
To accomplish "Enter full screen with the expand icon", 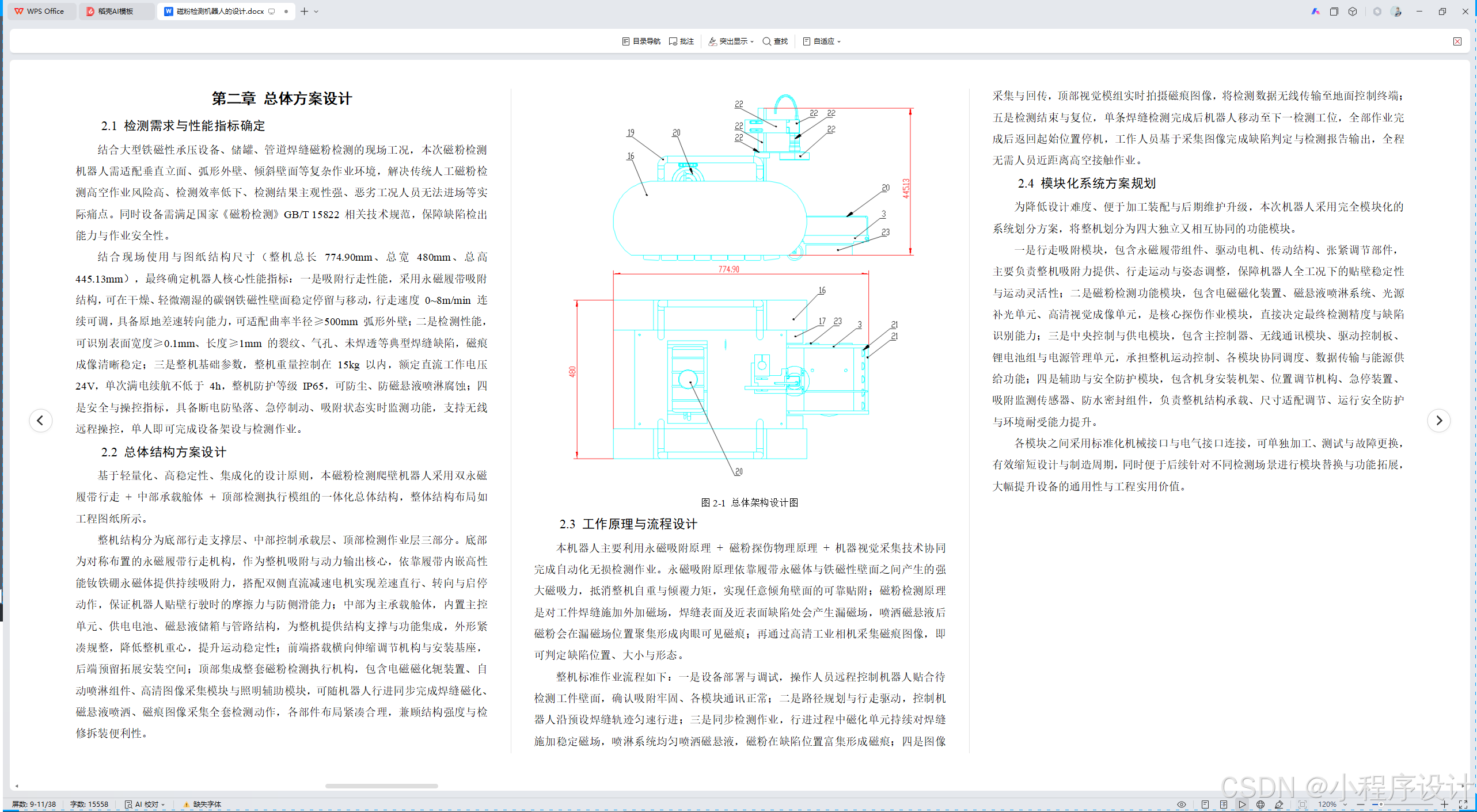I will tap(1463, 805).
